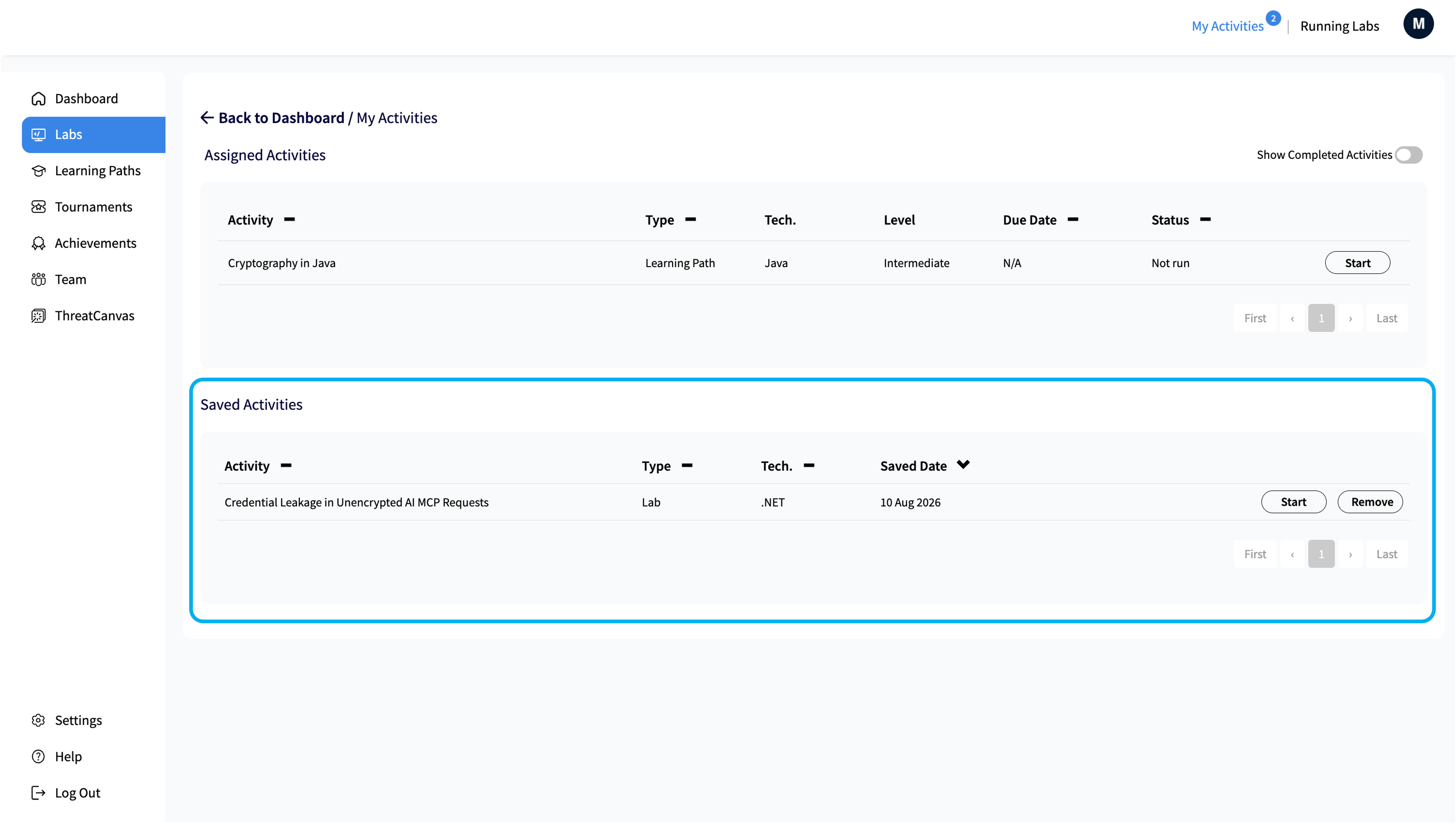Click previous page arrow in Assigned Activities

click(x=1292, y=318)
